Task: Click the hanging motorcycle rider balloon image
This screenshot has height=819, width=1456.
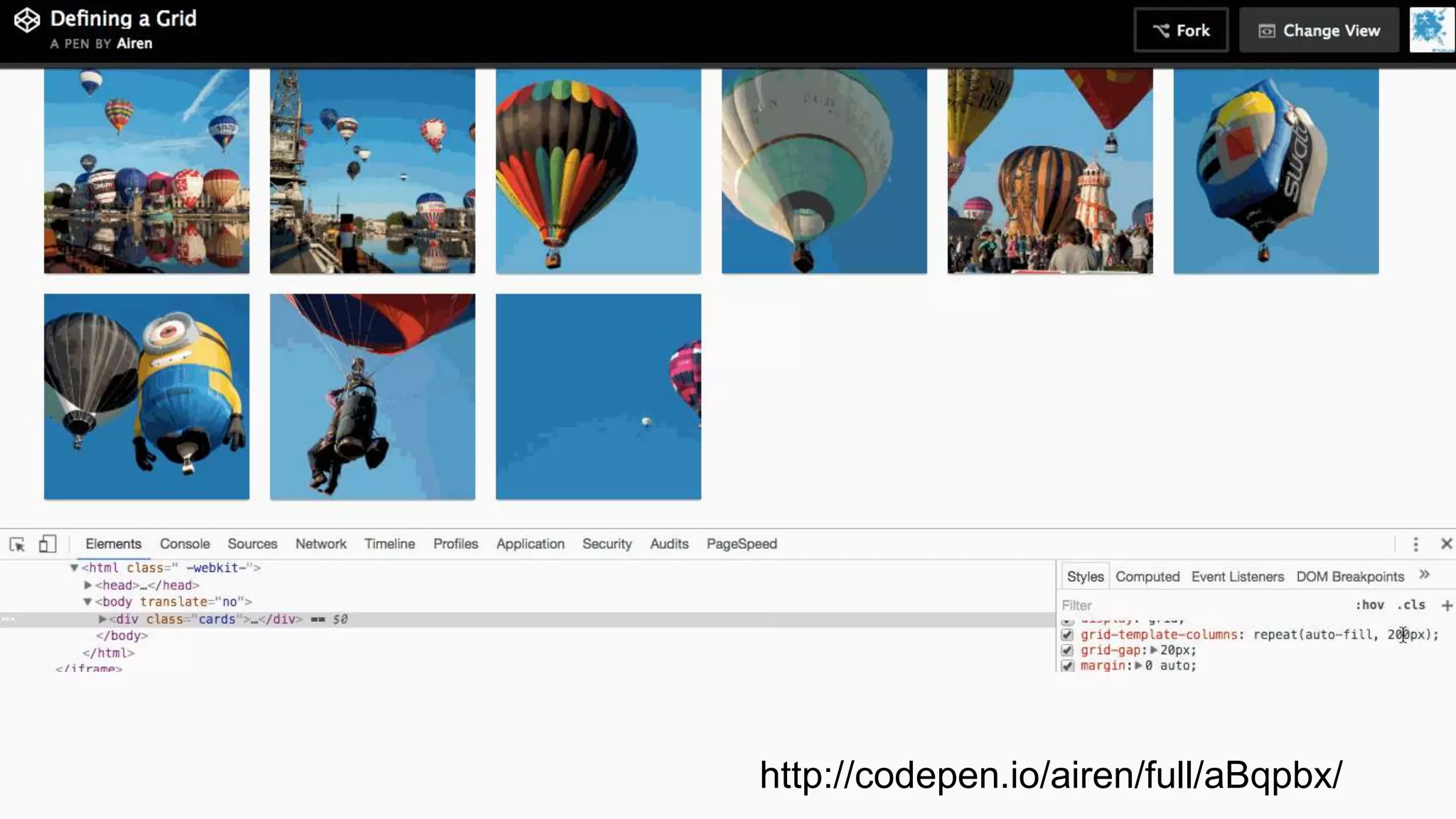Action: click(x=373, y=397)
